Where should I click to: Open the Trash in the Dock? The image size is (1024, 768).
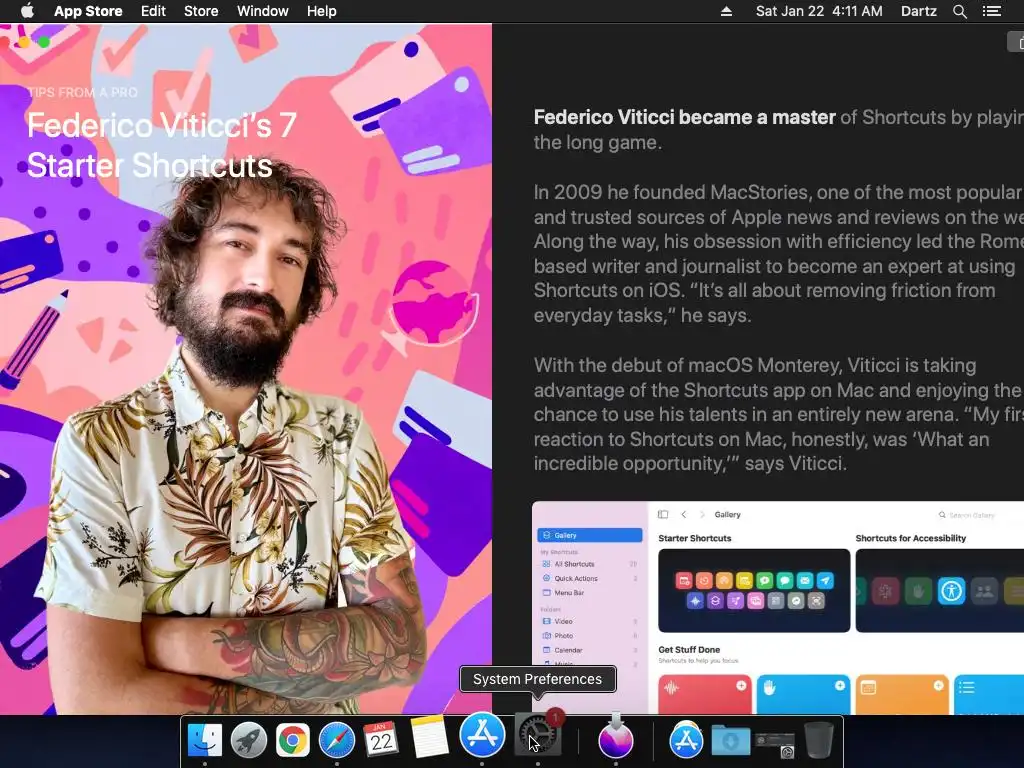tap(818, 740)
